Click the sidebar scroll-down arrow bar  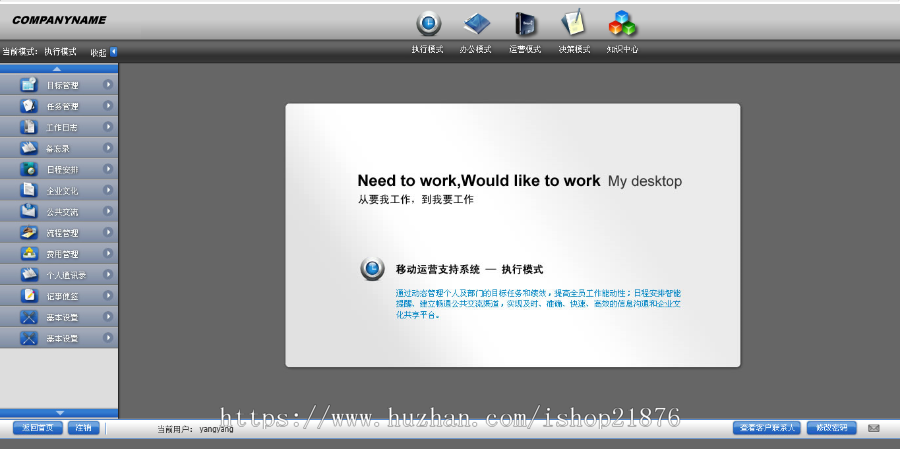click(x=59, y=413)
